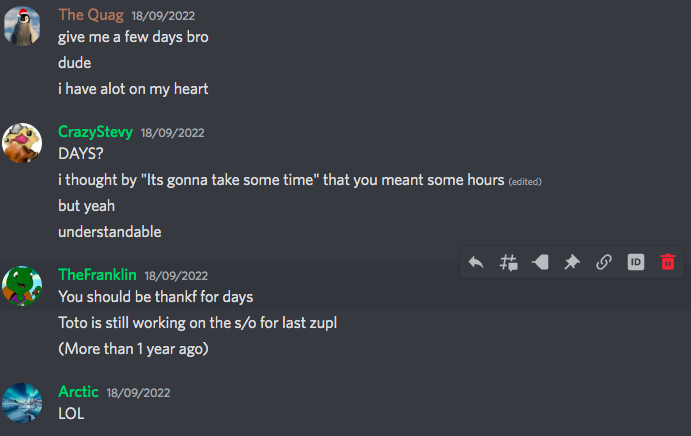Screen dimensions: 691x436
Task: Select the 'You should be thankf for days' message
Action: [x=156, y=297]
